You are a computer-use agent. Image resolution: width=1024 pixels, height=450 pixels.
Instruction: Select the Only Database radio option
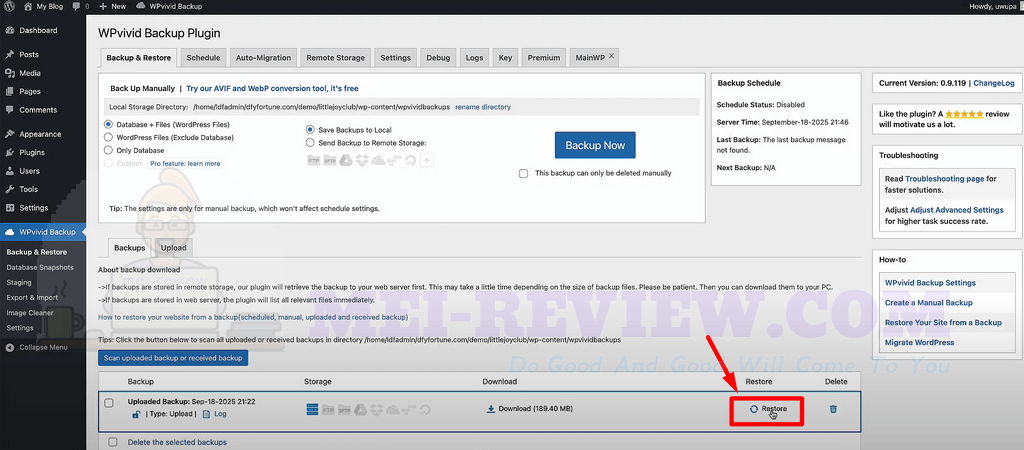click(108, 150)
